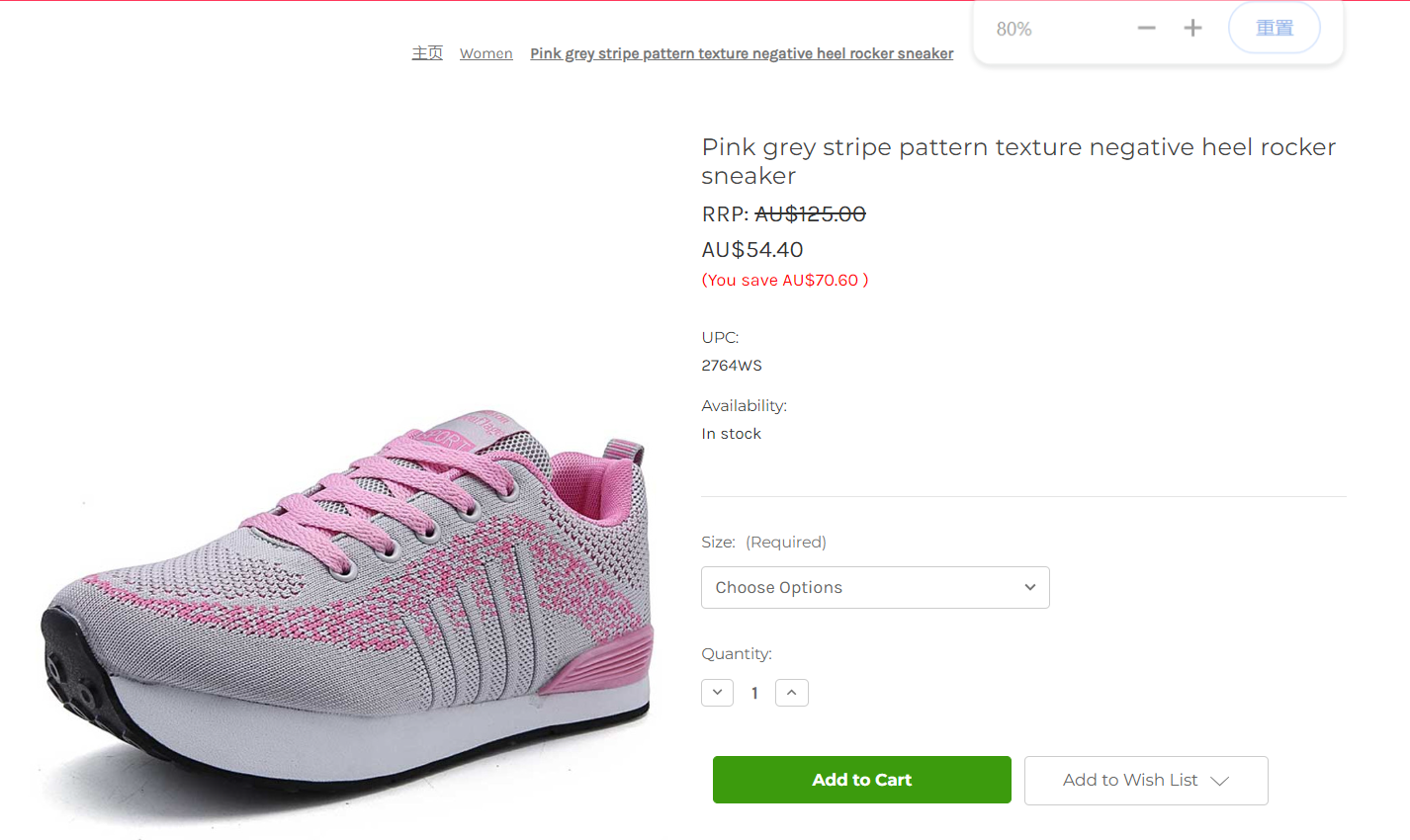Click the sneaker name breadcrumb link
The image size is (1410, 840).
742,53
